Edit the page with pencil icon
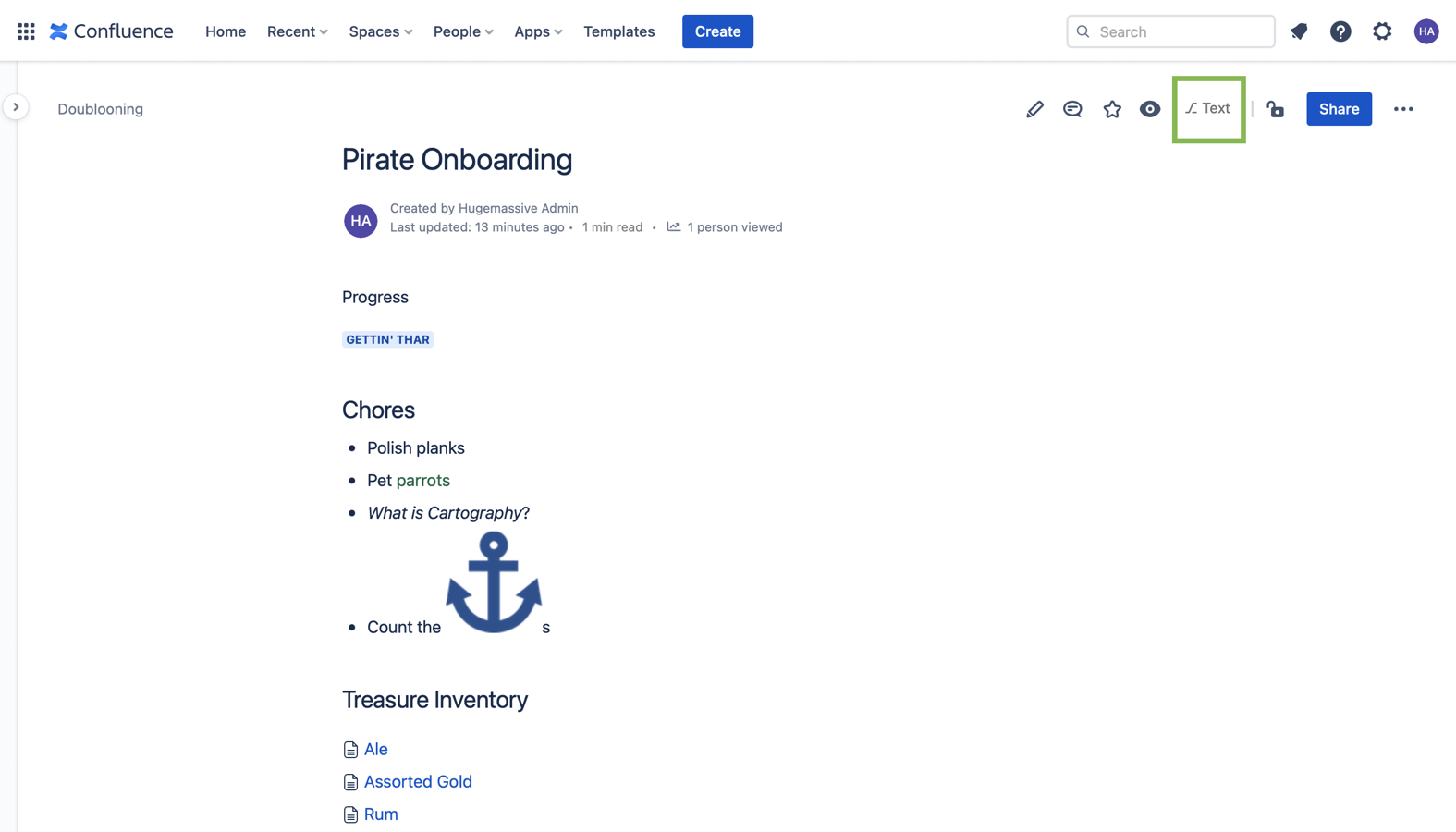This screenshot has height=832, width=1456. [x=1034, y=109]
